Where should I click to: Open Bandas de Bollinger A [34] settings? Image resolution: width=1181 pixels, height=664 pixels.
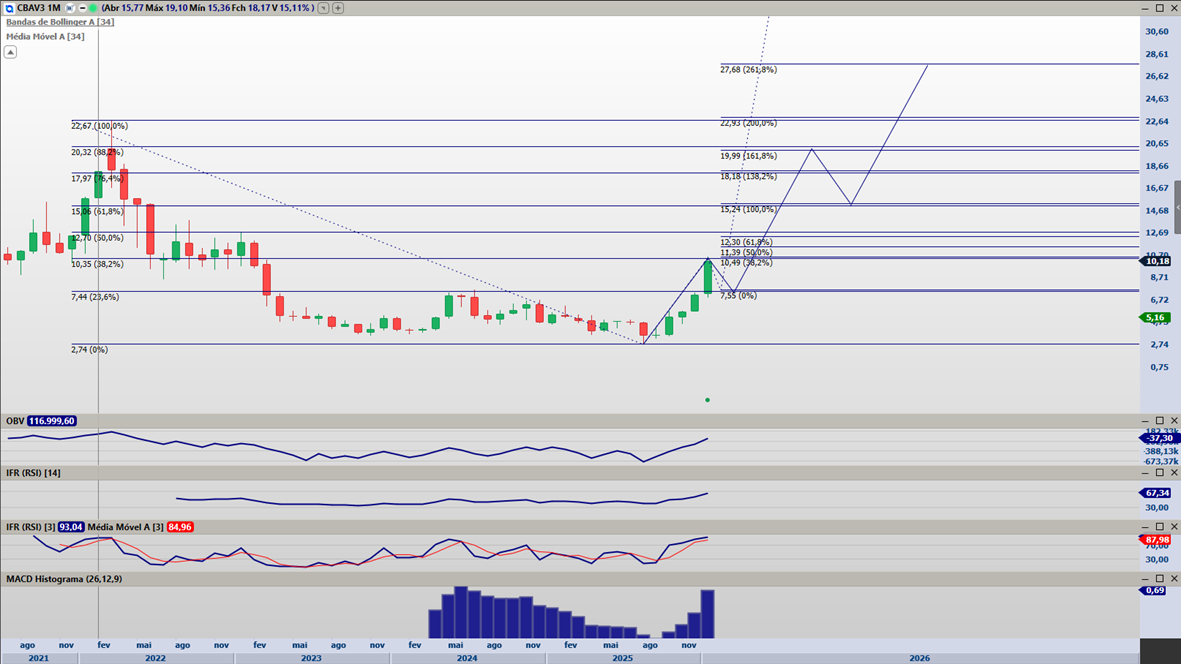coord(59,22)
